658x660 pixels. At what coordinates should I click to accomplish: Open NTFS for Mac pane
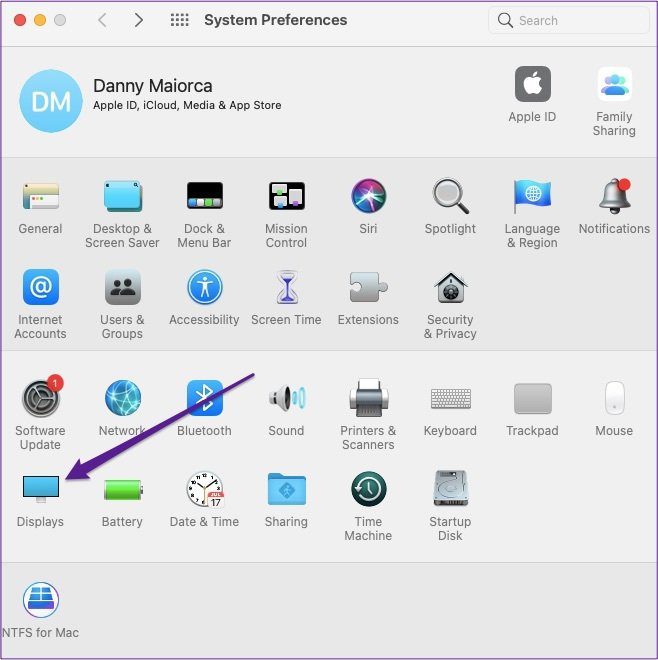pyautogui.click(x=41, y=600)
